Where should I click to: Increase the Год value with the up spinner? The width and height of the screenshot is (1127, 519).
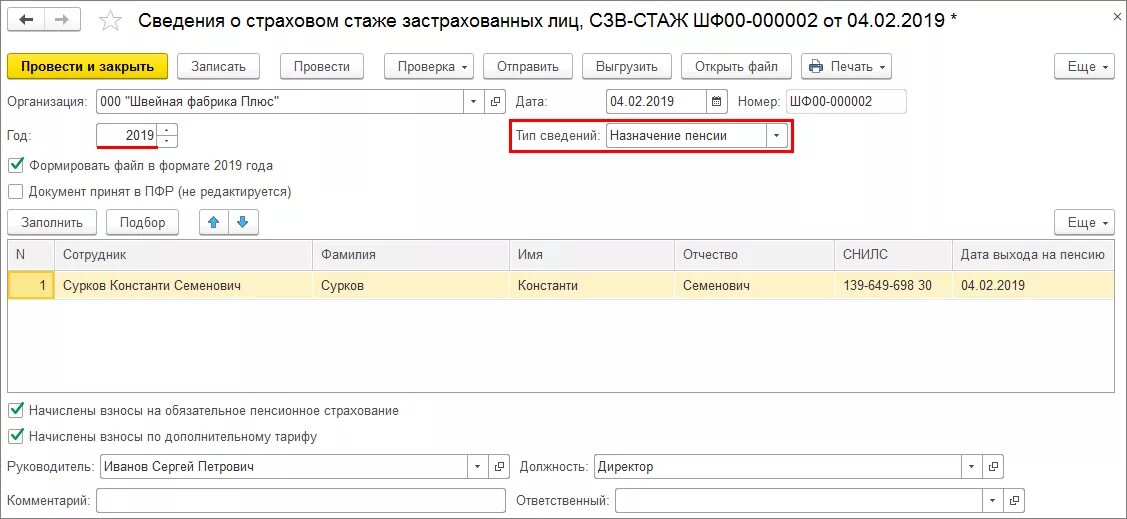tap(167, 130)
